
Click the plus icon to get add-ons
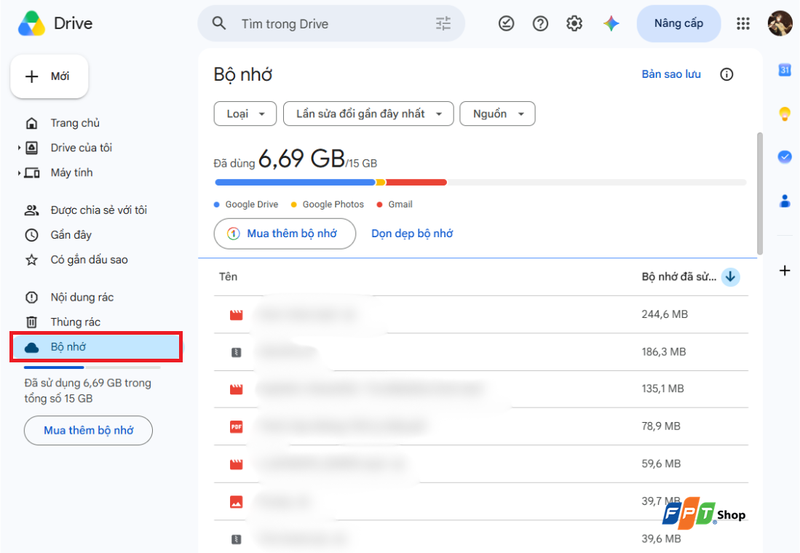(x=785, y=270)
